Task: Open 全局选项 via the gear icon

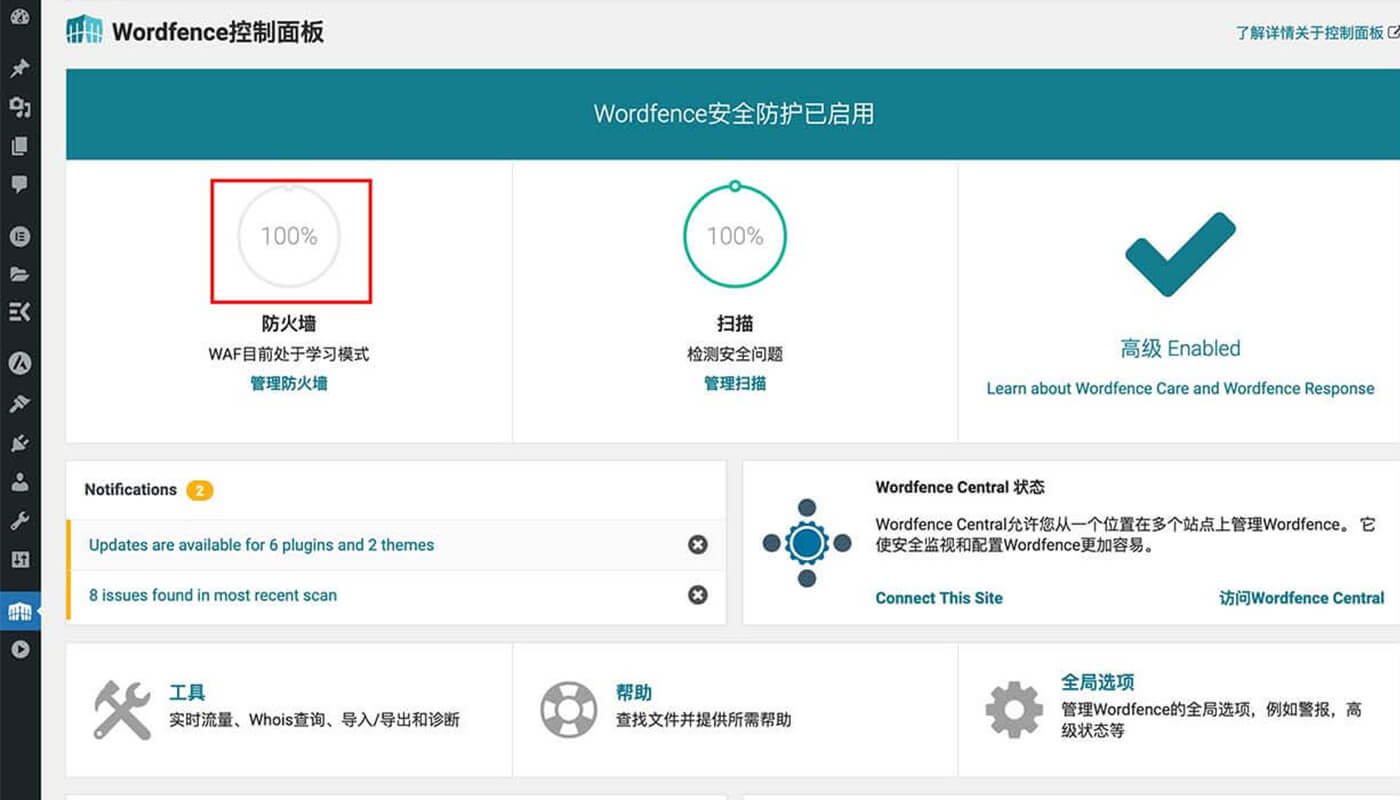Action: 1014,709
